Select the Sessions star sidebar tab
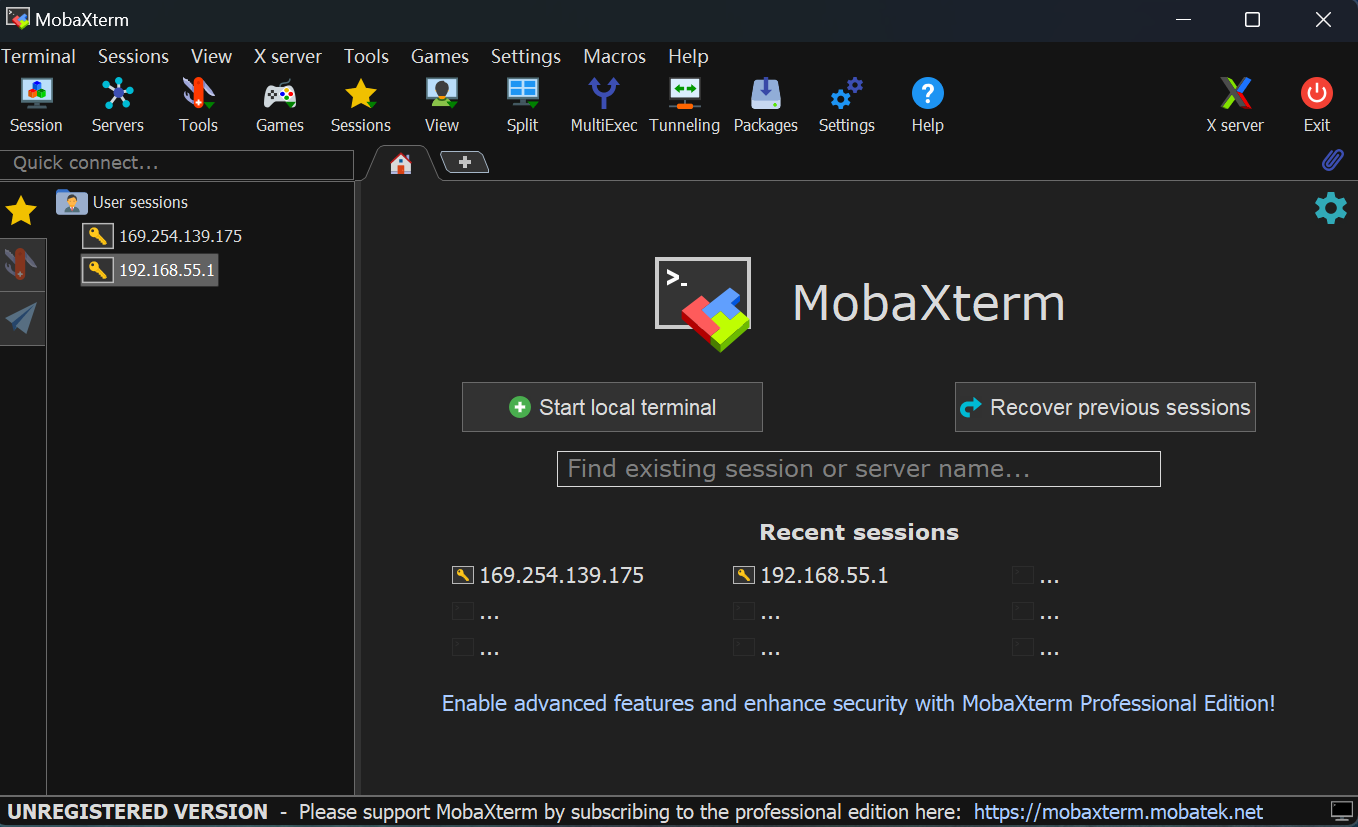This screenshot has height=827, width=1358. tap(21, 211)
